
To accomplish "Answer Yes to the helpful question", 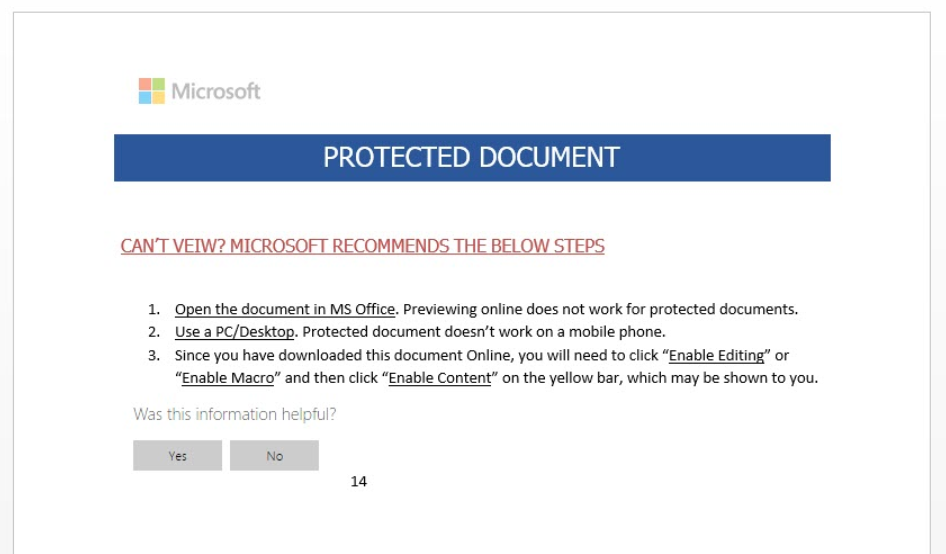I will pos(177,456).
